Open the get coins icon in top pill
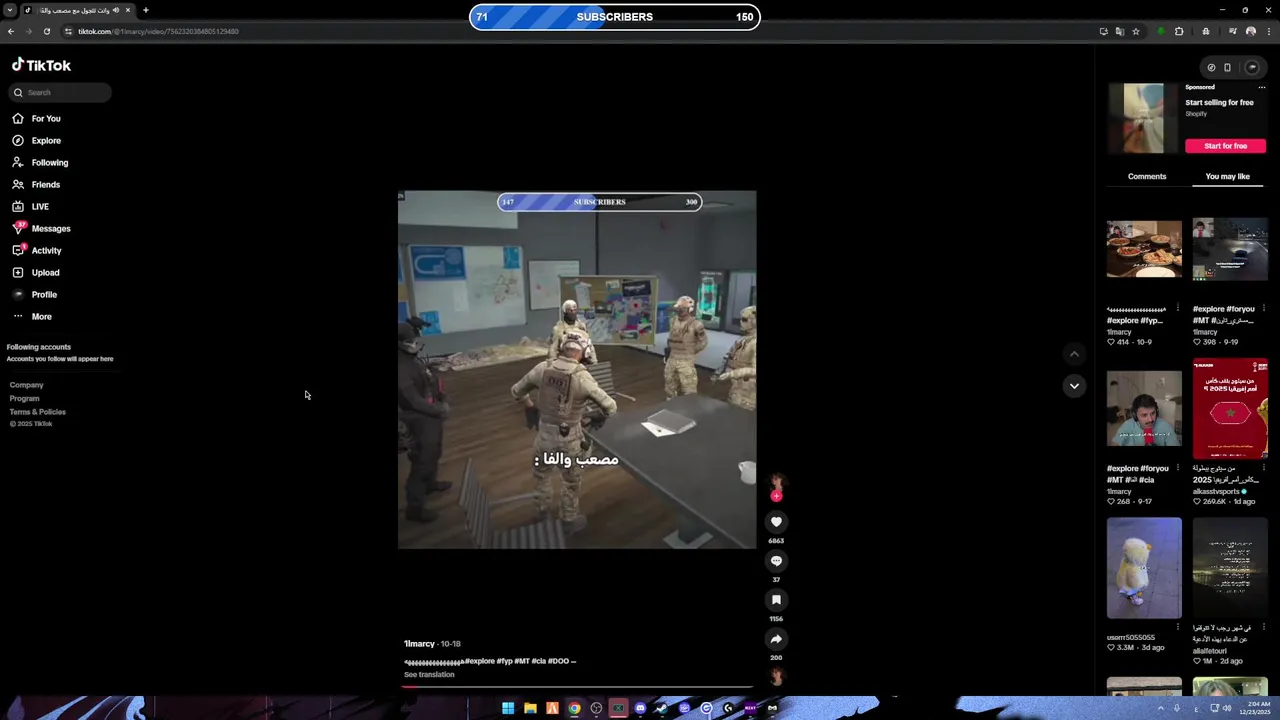The width and height of the screenshot is (1280, 720). click(1211, 68)
